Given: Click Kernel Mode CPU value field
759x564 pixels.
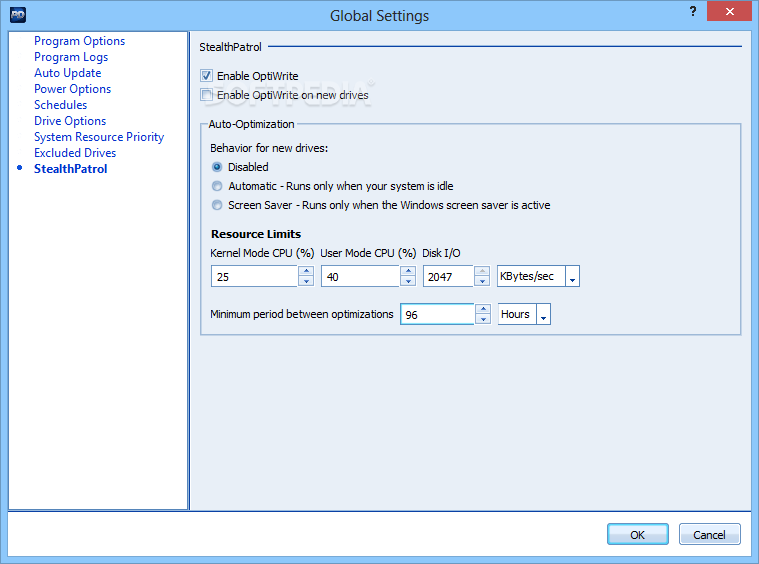Looking at the screenshot, I should [254, 276].
